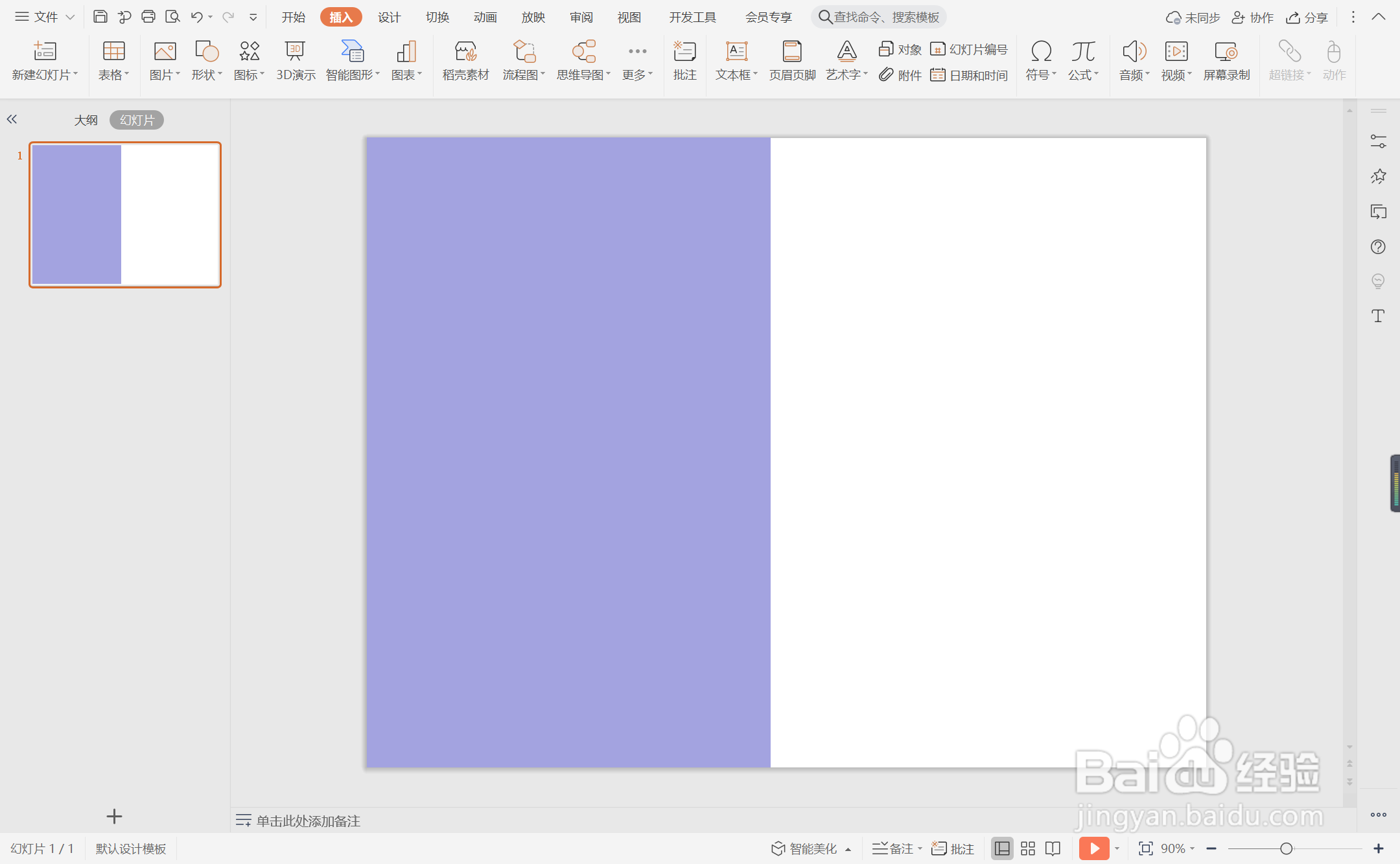
Task: Add slide with plus icon below thumbnails
Action: pyautogui.click(x=114, y=817)
